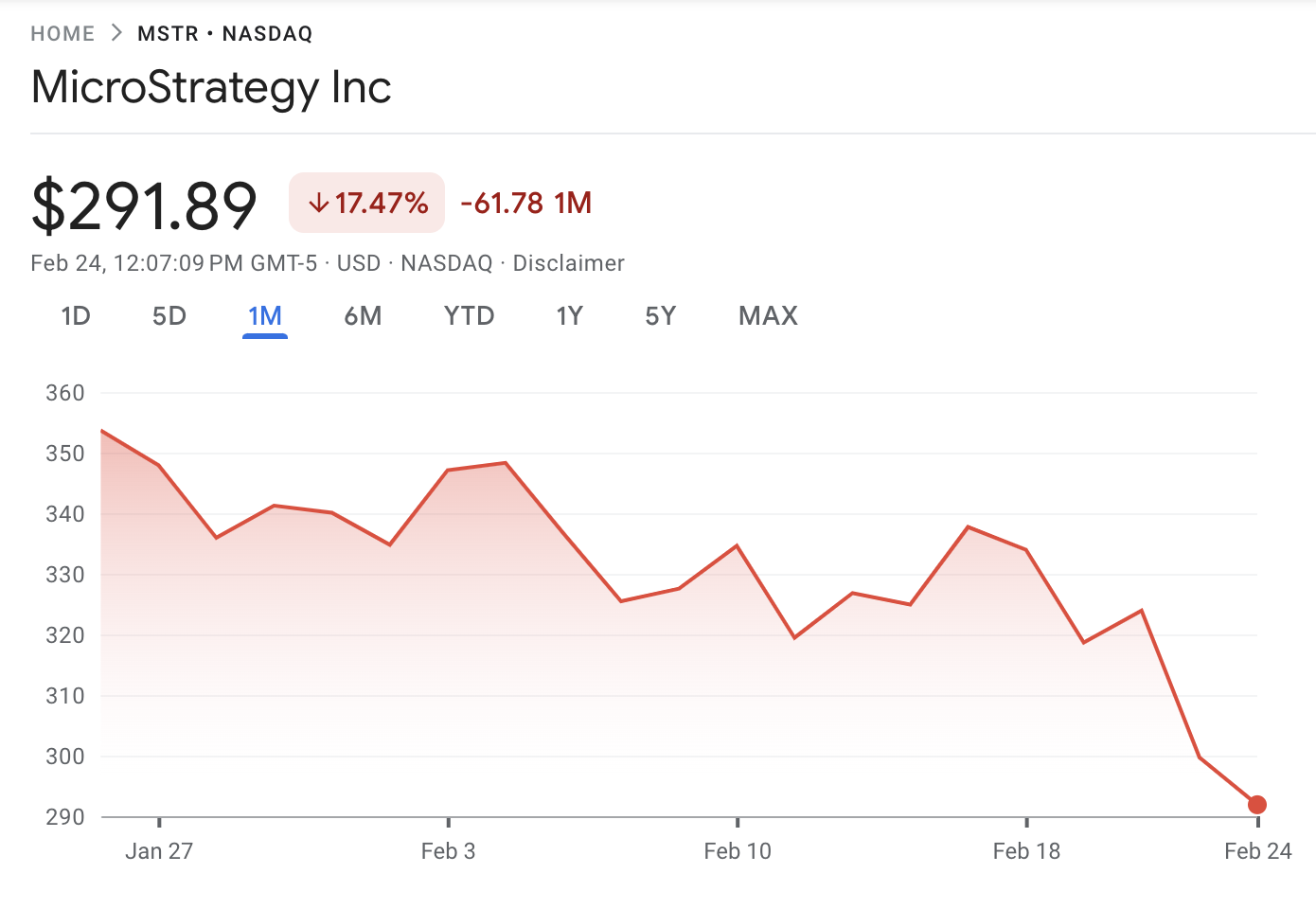The width and height of the screenshot is (1316, 909).
Task: Click the -61.78 1M change text
Action: click(x=526, y=203)
